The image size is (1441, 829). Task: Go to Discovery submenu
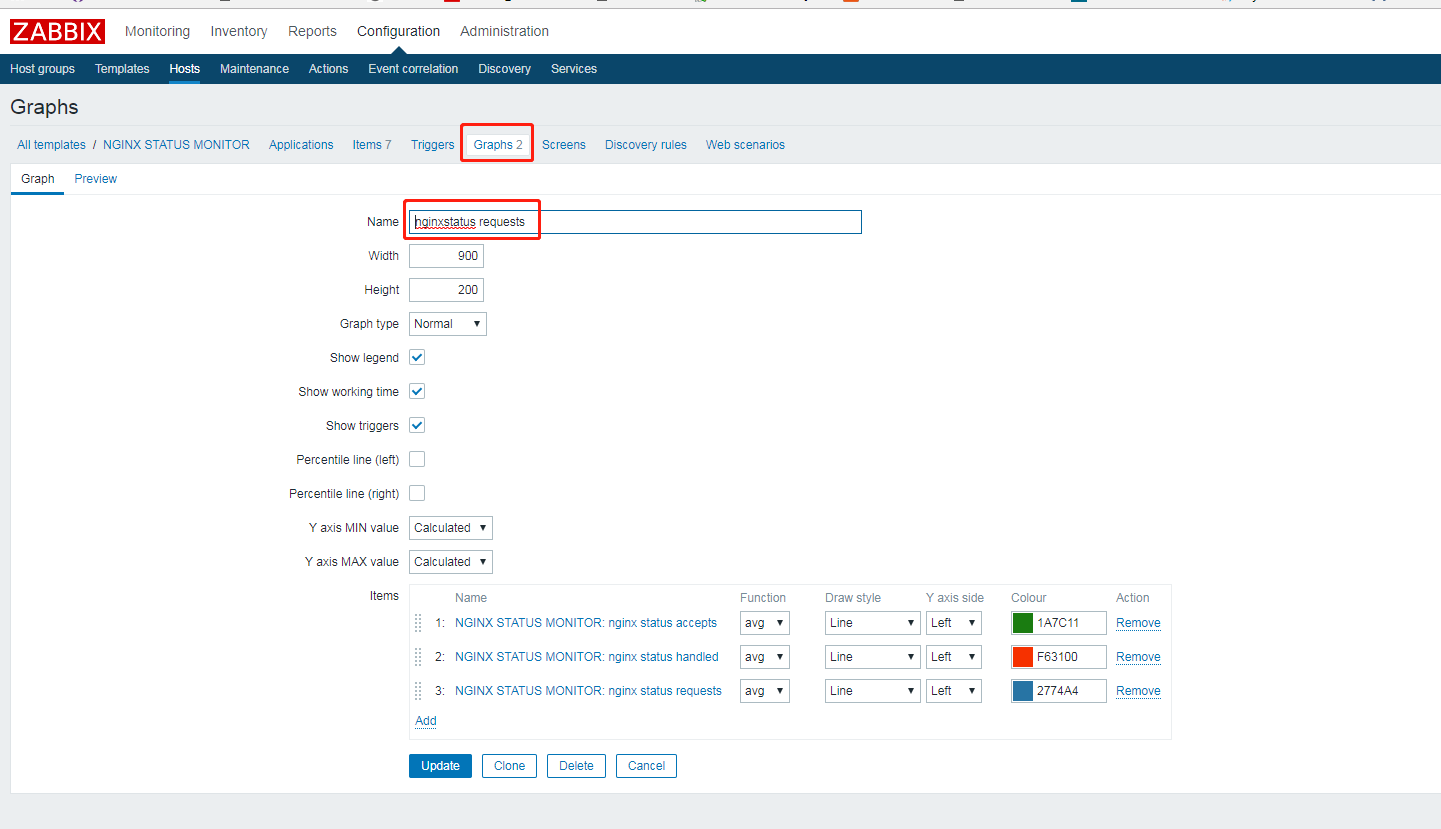click(x=504, y=69)
